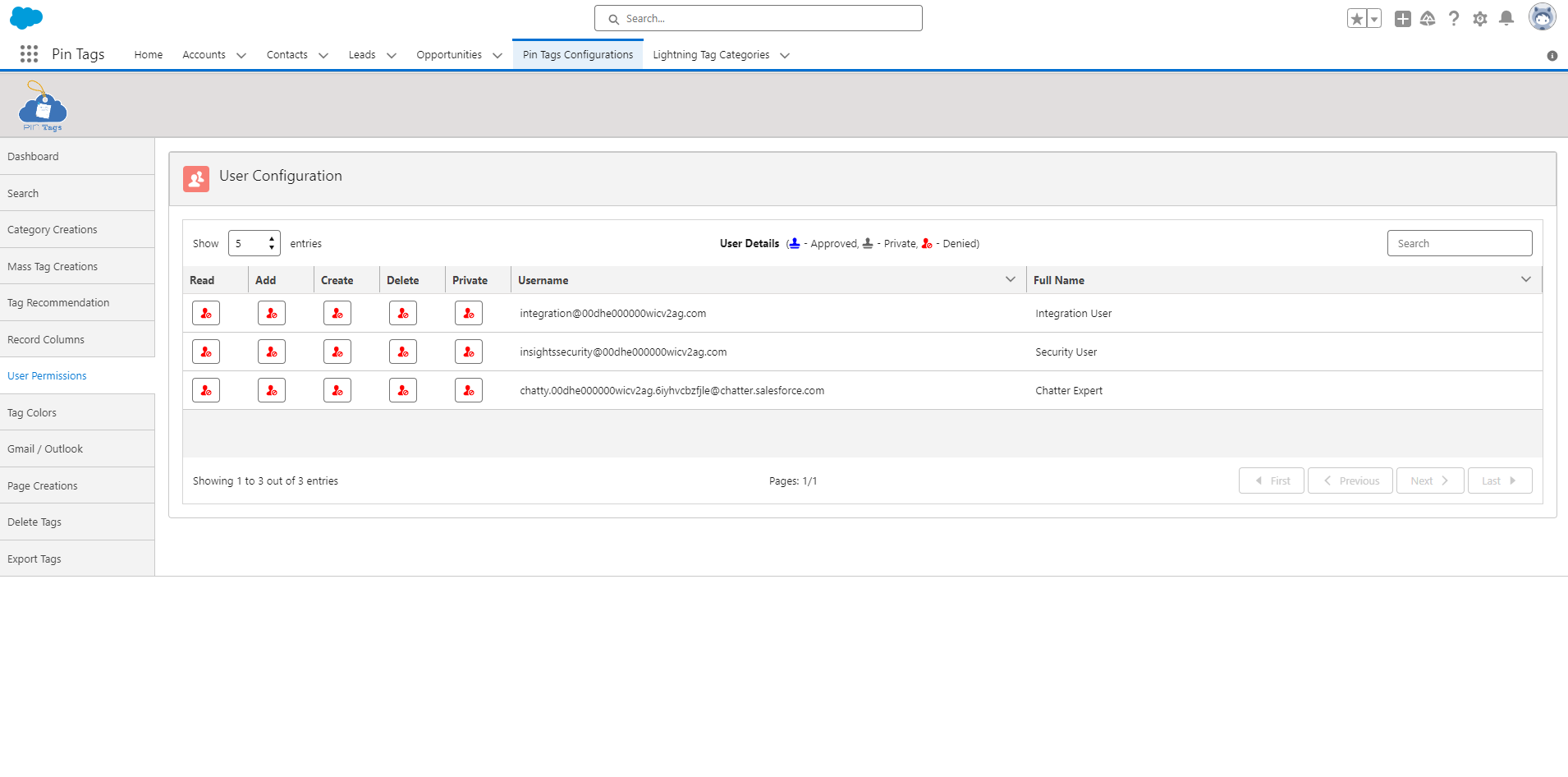The height and width of the screenshot is (777, 1568).
Task: Open User Permissions in the sidebar
Action: 77,376
